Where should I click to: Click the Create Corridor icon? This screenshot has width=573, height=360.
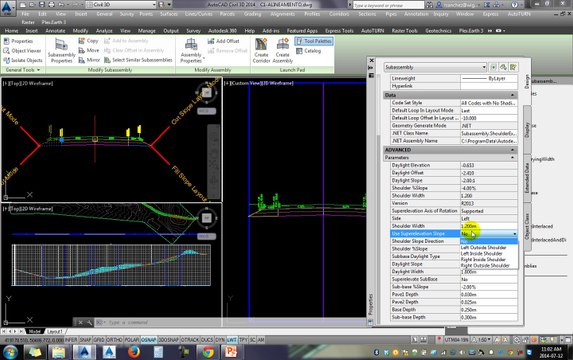(261, 51)
